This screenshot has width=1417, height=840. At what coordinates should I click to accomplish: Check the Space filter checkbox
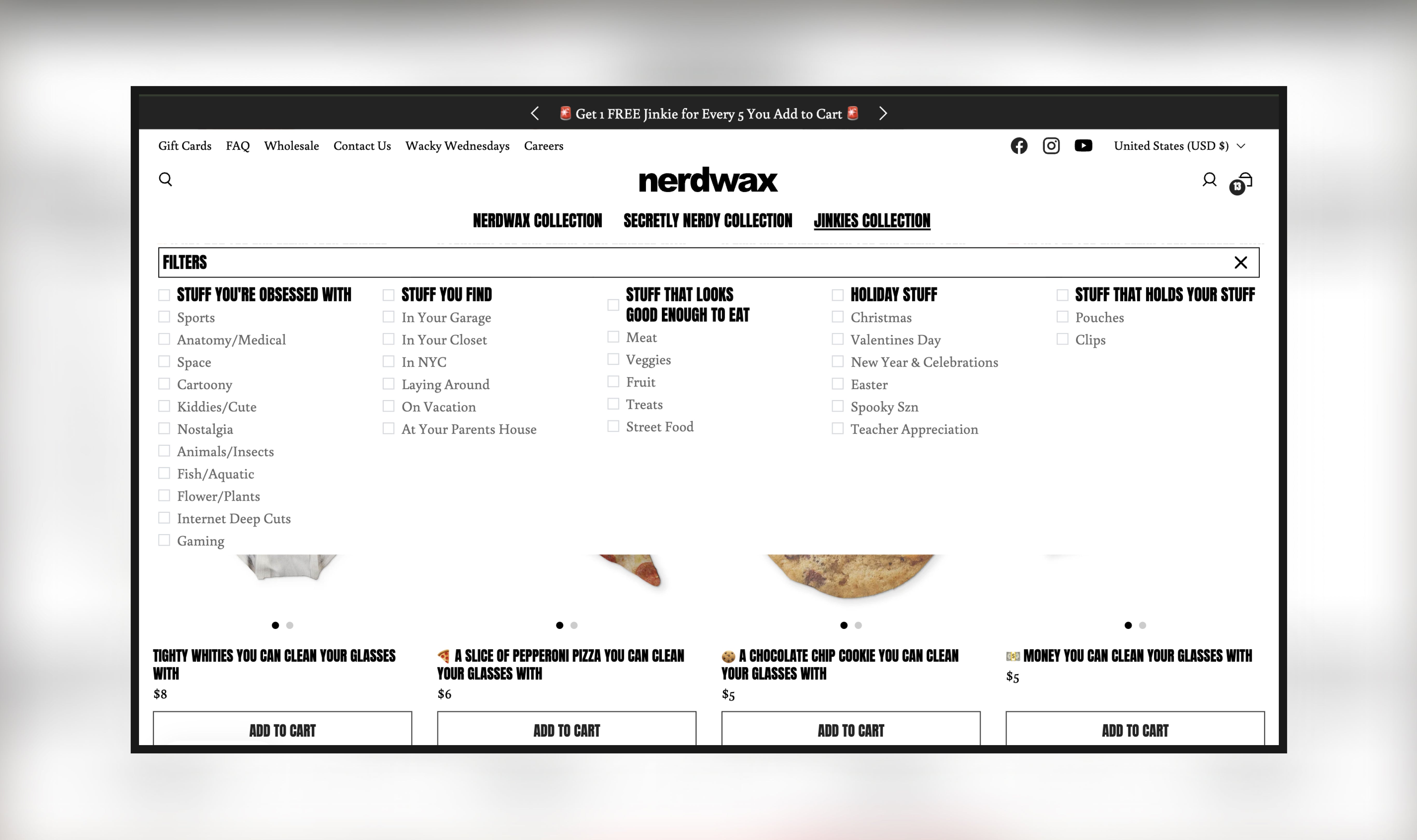point(164,362)
